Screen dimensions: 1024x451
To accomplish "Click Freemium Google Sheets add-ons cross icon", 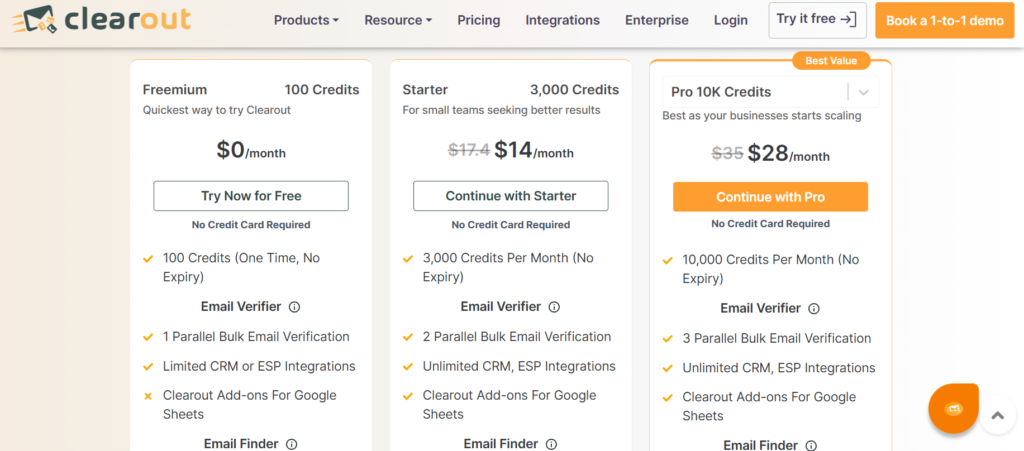I will point(148,396).
